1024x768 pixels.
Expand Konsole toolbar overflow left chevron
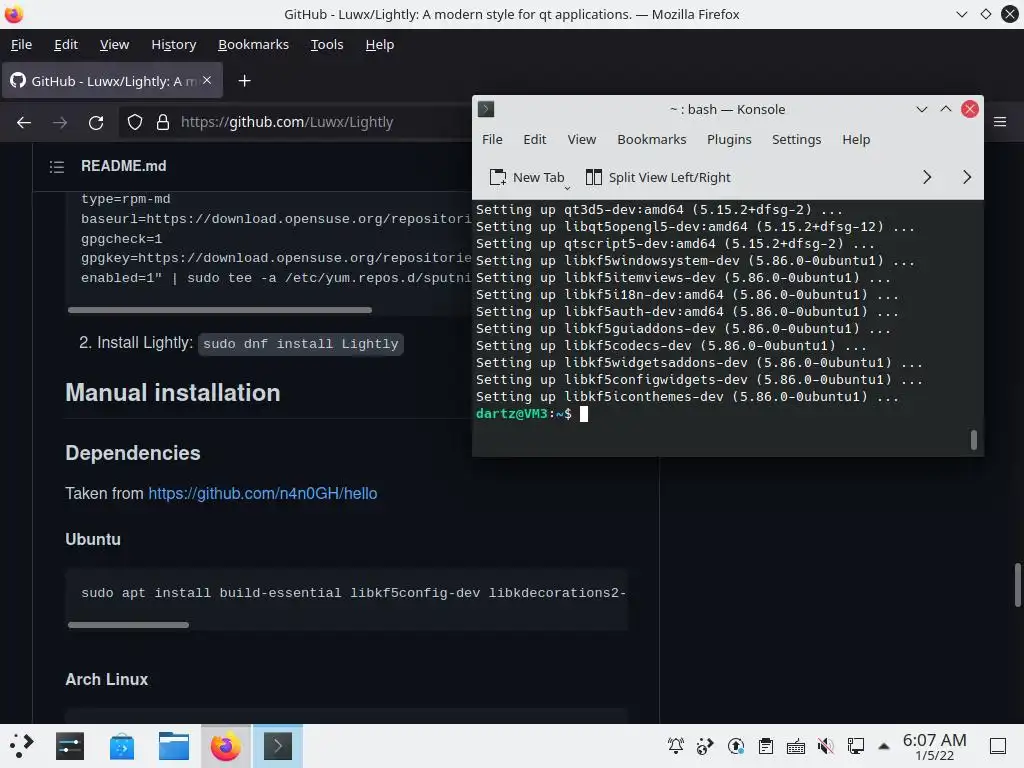pyautogui.click(x=927, y=177)
